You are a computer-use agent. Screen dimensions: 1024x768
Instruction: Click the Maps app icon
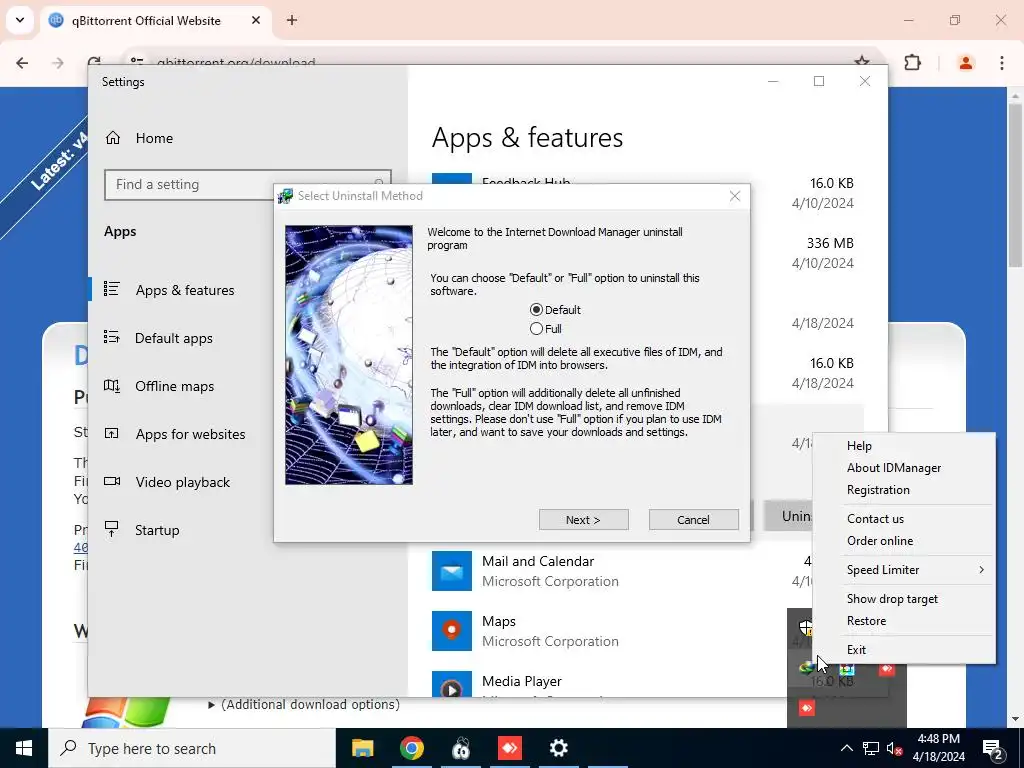click(x=451, y=631)
